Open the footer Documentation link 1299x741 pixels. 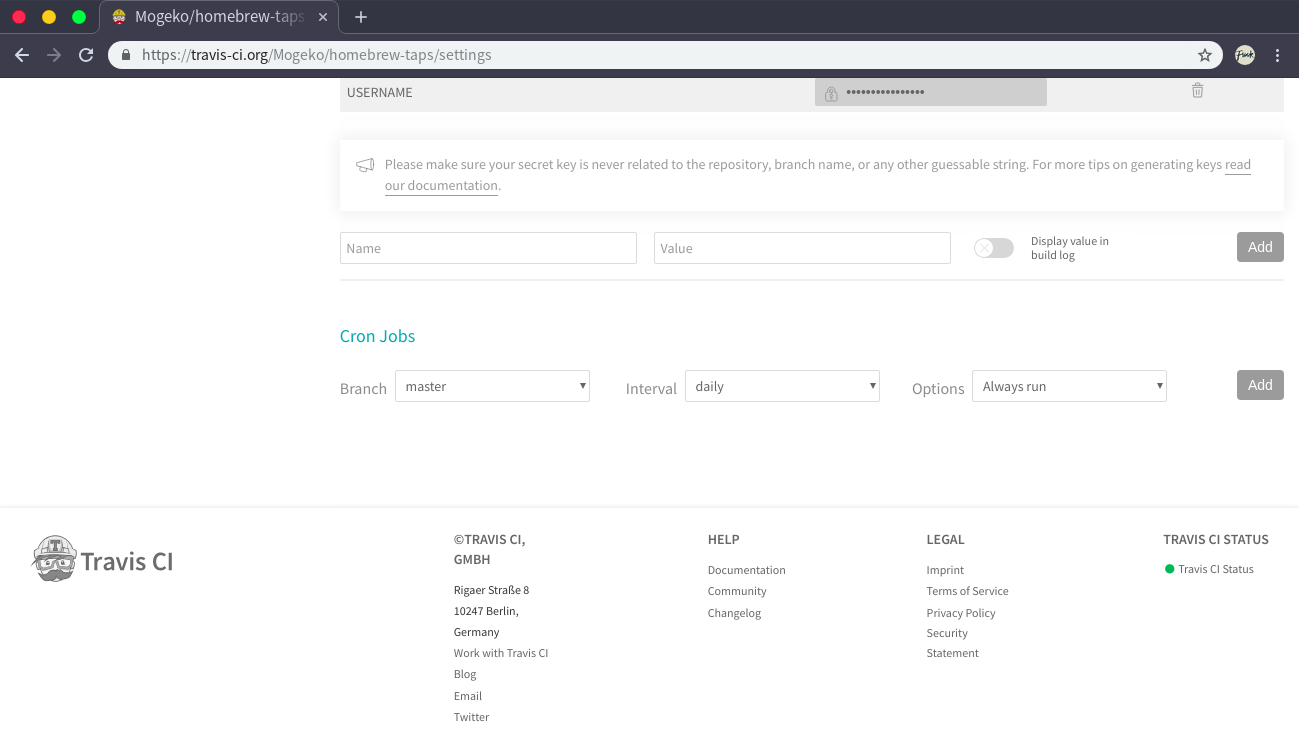click(x=746, y=570)
